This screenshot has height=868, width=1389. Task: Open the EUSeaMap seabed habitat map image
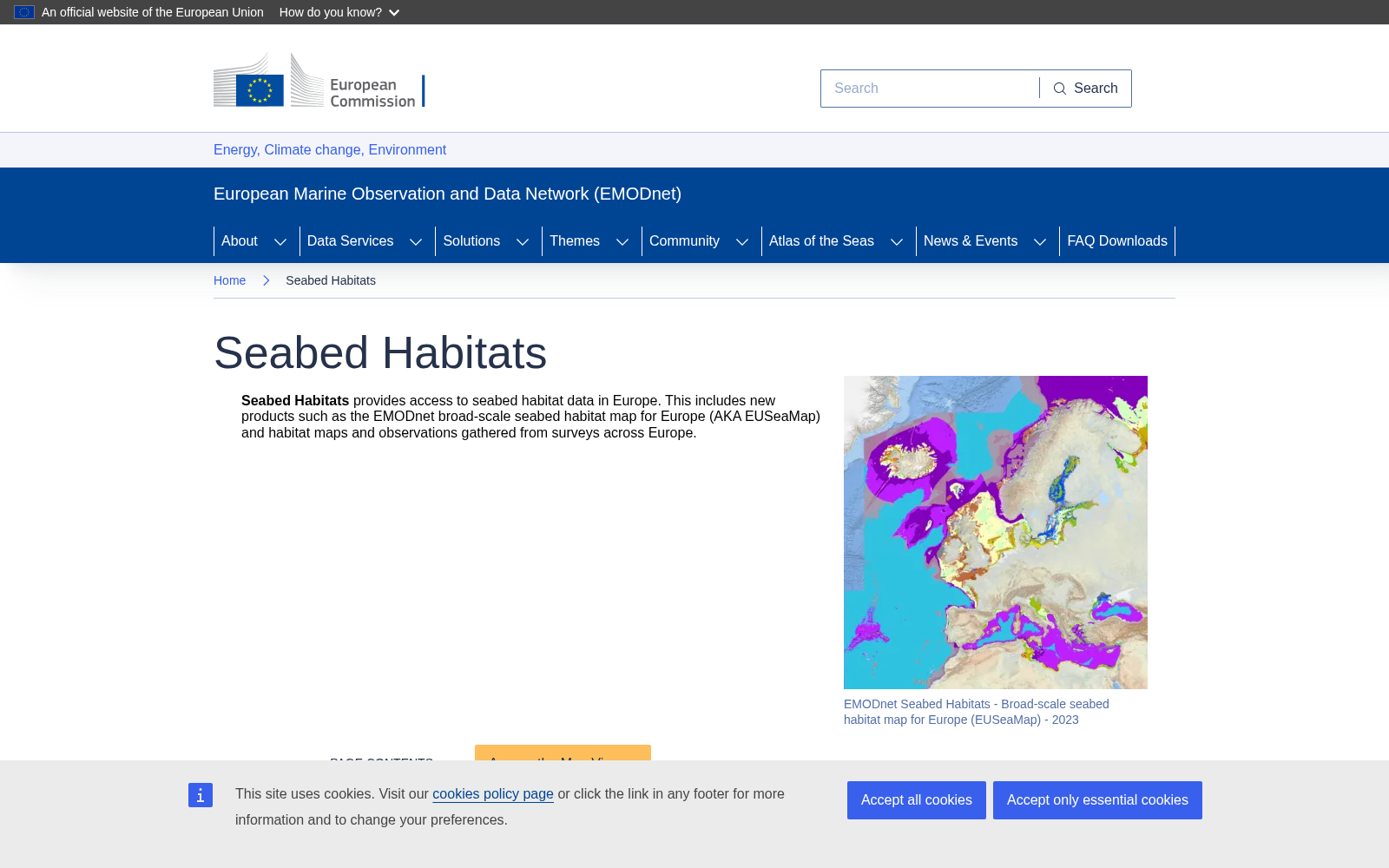(x=996, y=532)
